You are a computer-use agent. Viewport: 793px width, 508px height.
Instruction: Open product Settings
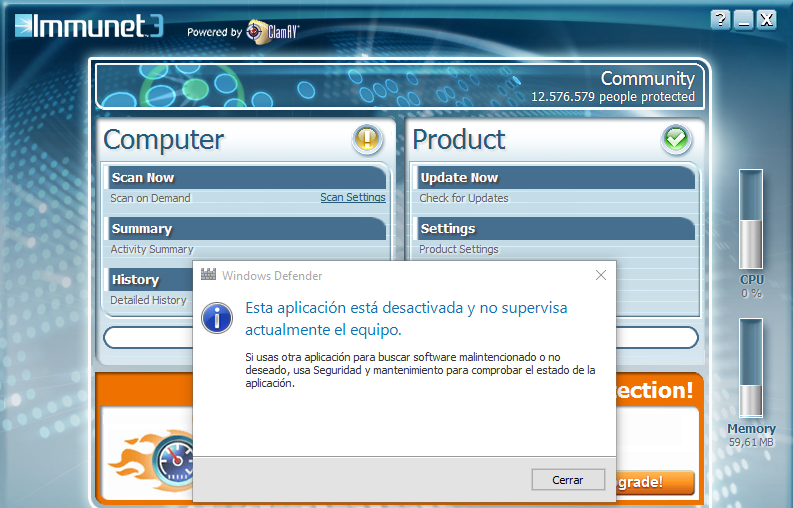[x=556, y=229]
